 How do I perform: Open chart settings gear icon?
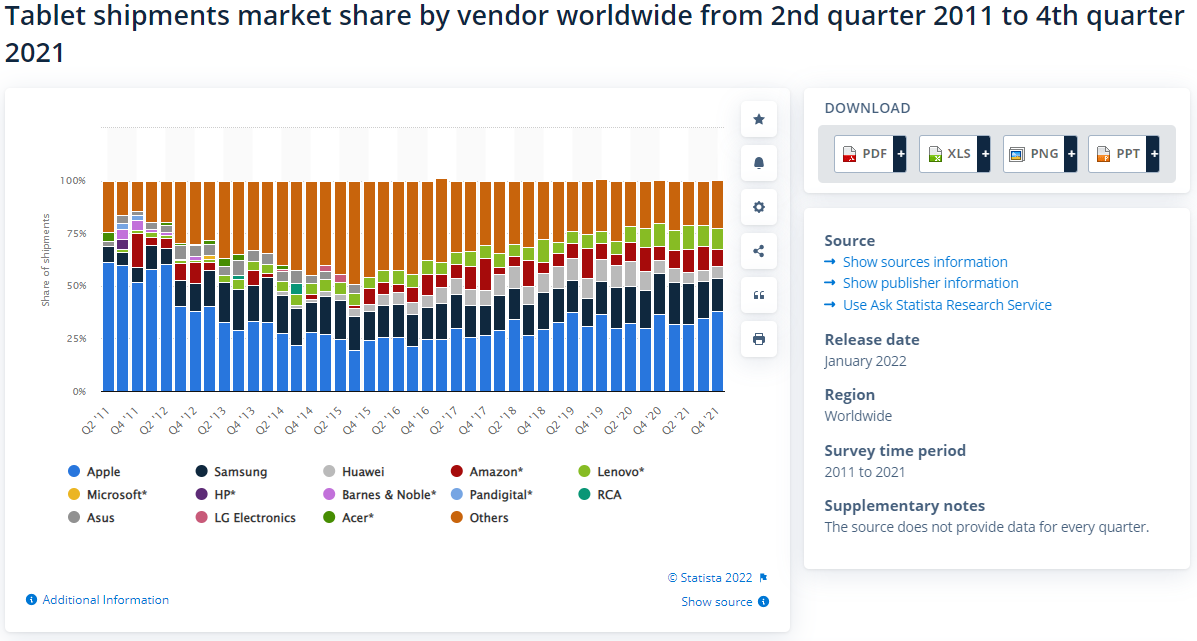759,207
